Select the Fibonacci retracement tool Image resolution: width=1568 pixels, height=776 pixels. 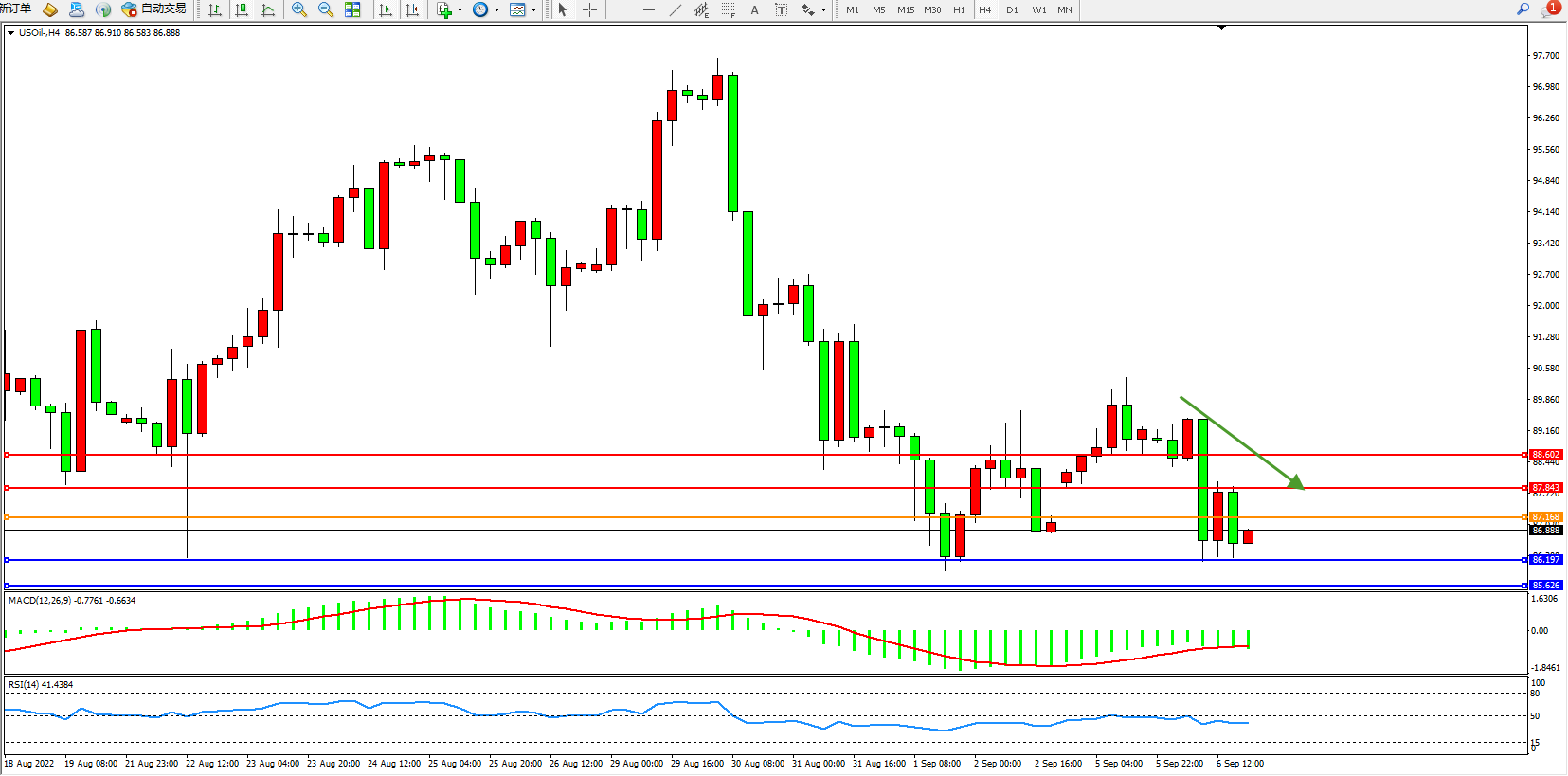tap(728, 9)
